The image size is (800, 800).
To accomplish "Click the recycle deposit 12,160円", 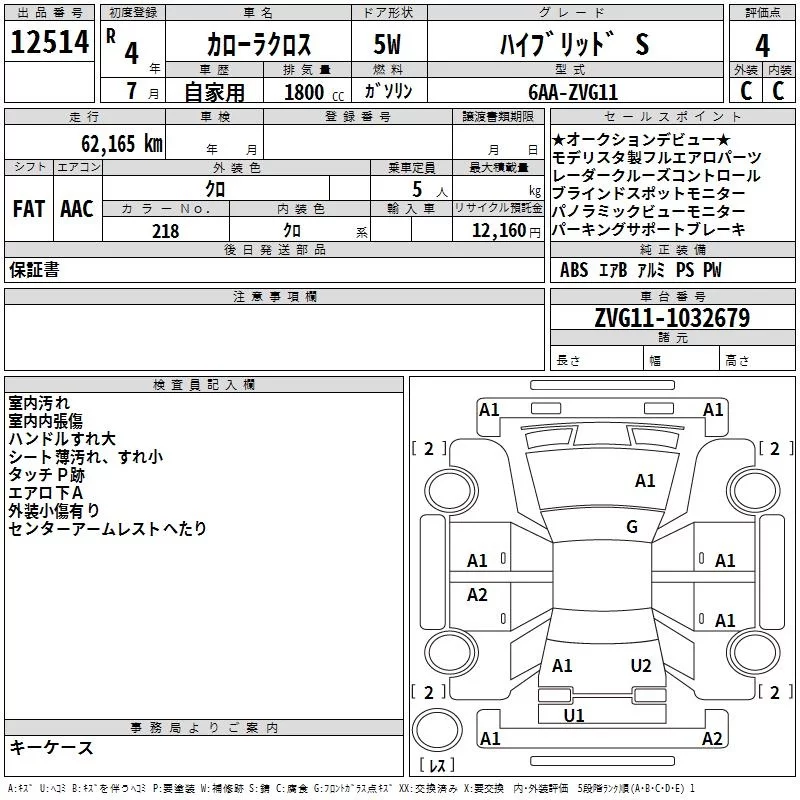I will click(506, 231).
